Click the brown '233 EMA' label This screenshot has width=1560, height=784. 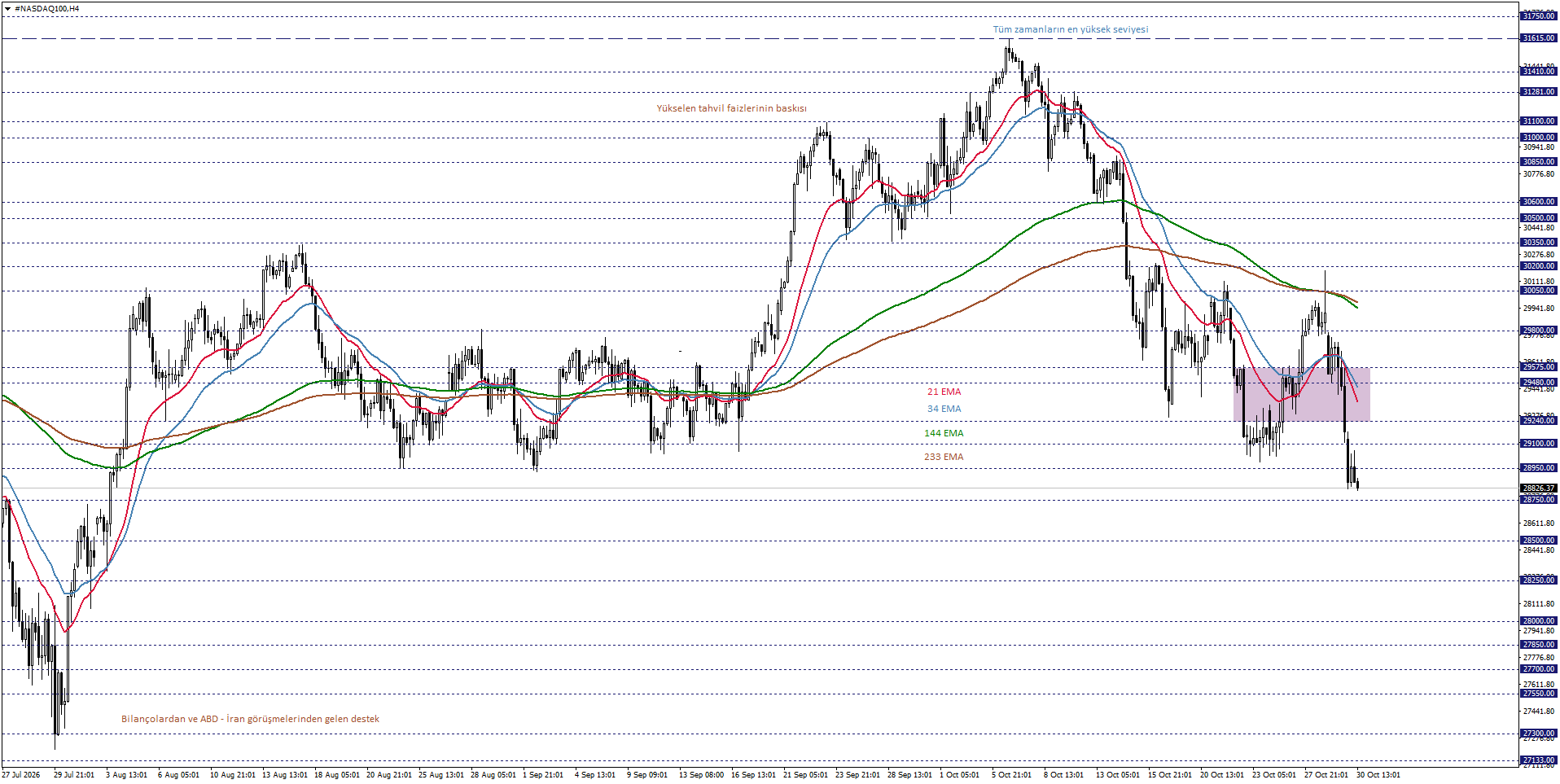tap(944, 457)
